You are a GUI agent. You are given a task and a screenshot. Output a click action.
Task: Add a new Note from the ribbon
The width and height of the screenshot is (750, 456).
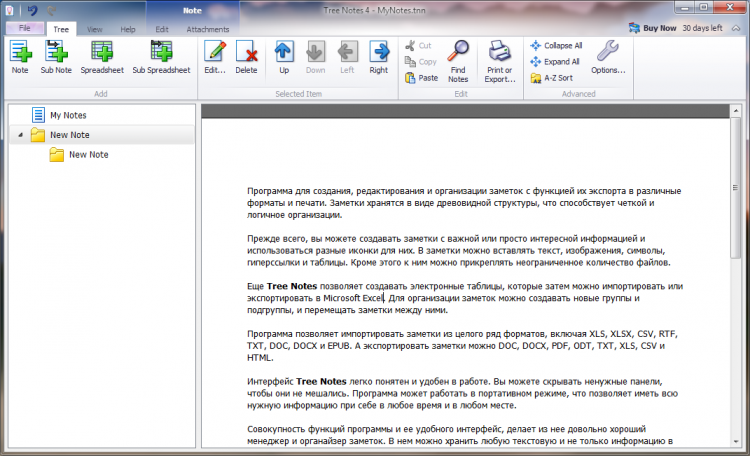[20, 57]
